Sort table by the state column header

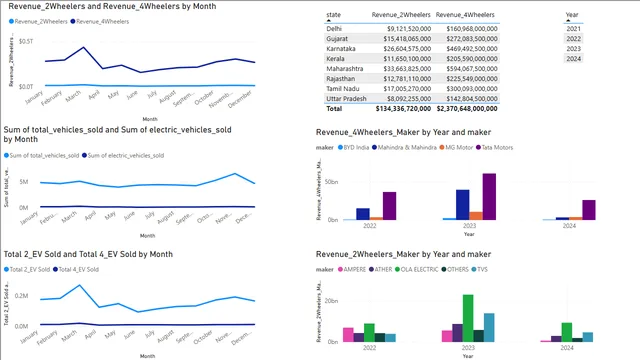tap(333, 15)
